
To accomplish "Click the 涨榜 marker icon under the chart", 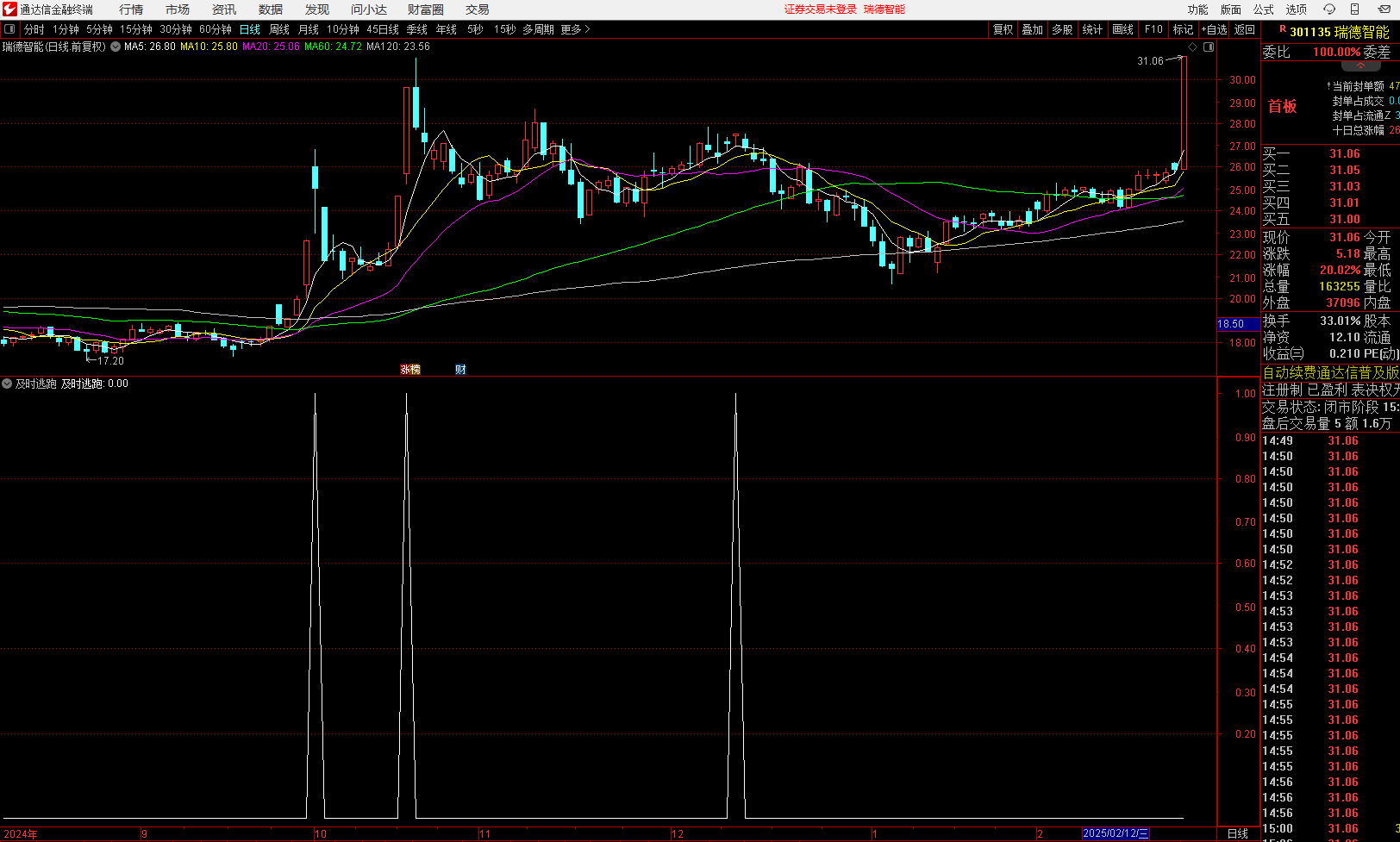I will (x=410, y=369).
